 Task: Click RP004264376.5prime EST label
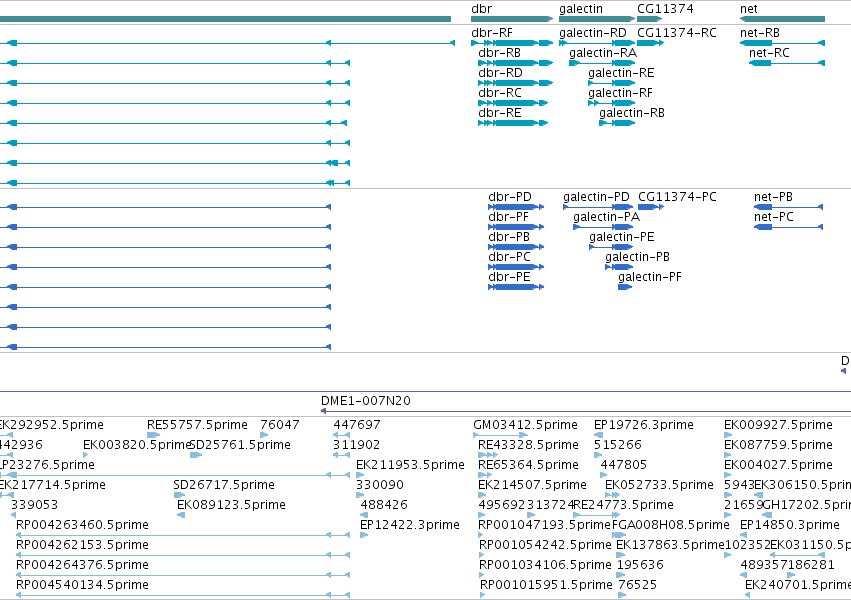(82, 565)
